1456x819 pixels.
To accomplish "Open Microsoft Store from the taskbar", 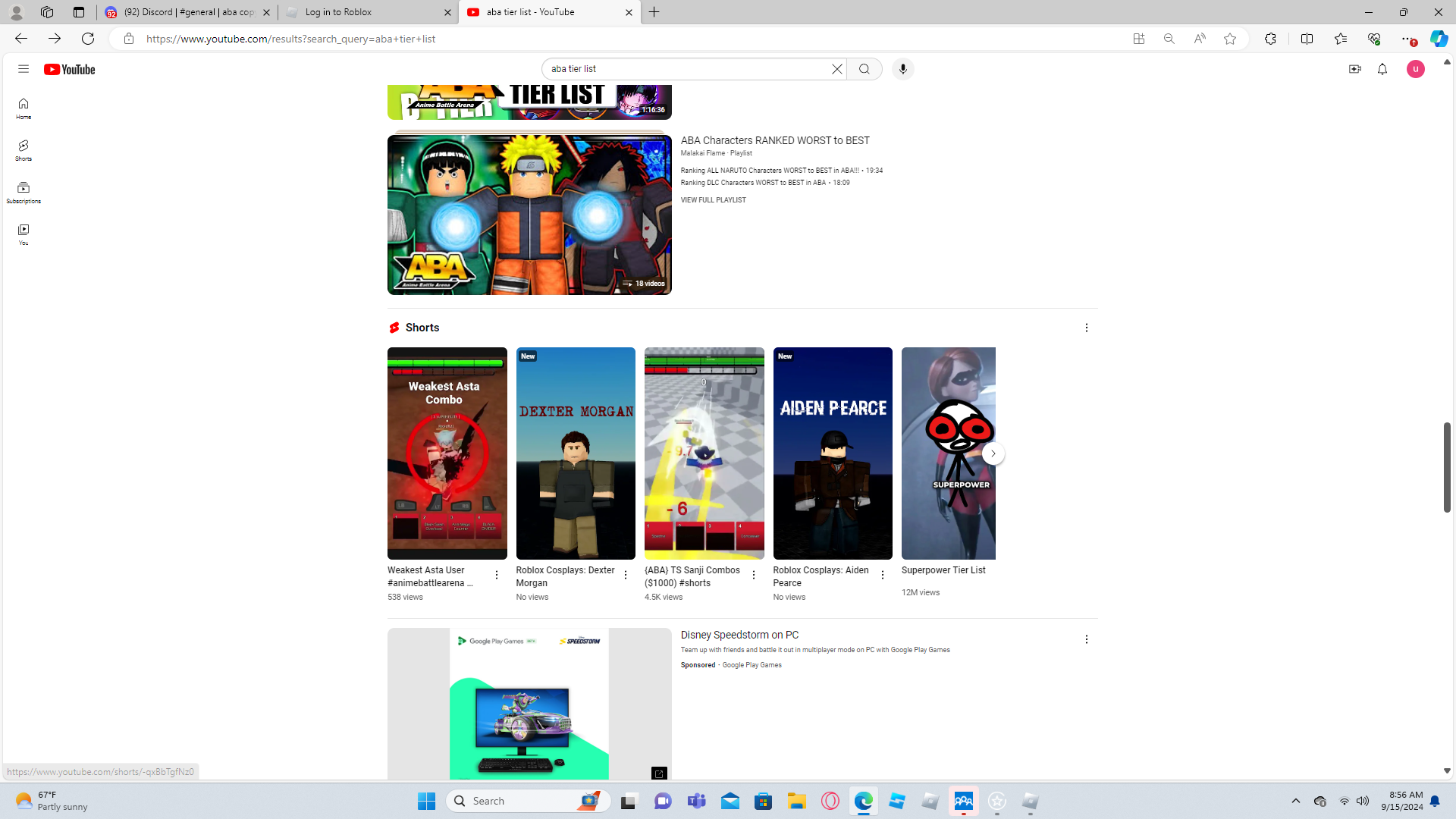I will point(764,801).
